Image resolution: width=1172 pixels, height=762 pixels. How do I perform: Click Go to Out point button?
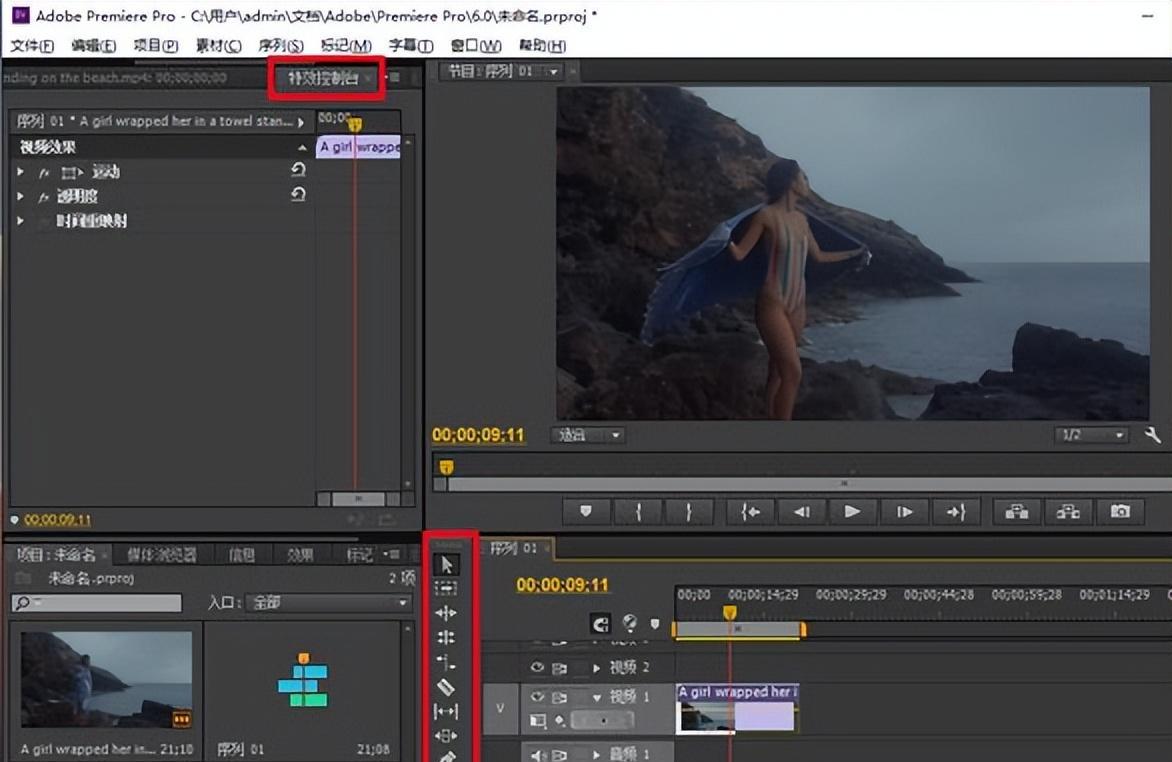[956, 511]
